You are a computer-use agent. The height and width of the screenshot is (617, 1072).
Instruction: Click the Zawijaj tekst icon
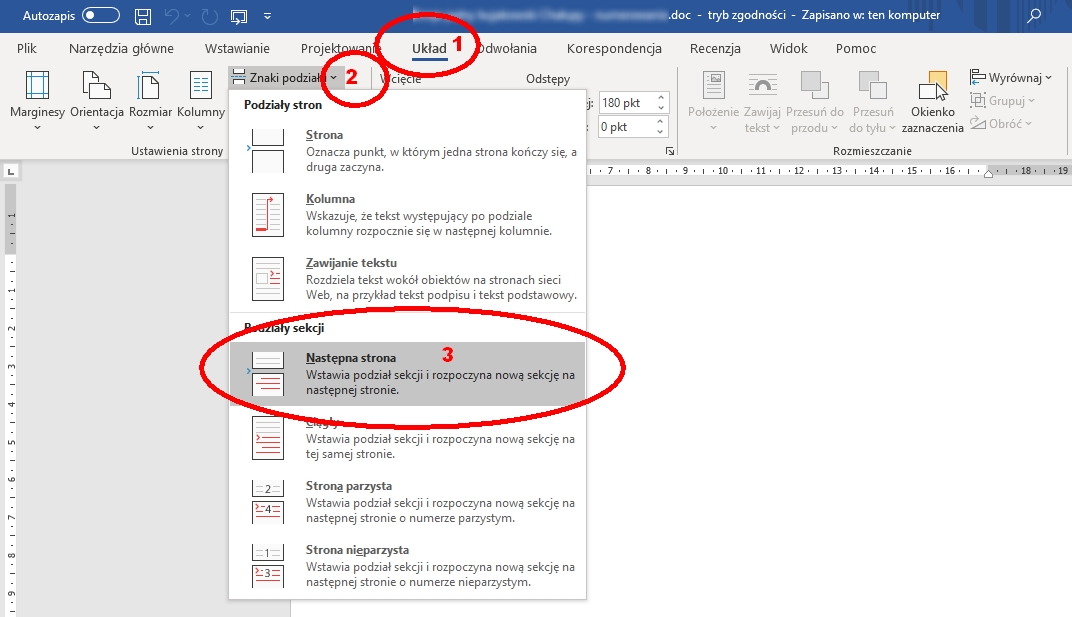coord(762,86)
